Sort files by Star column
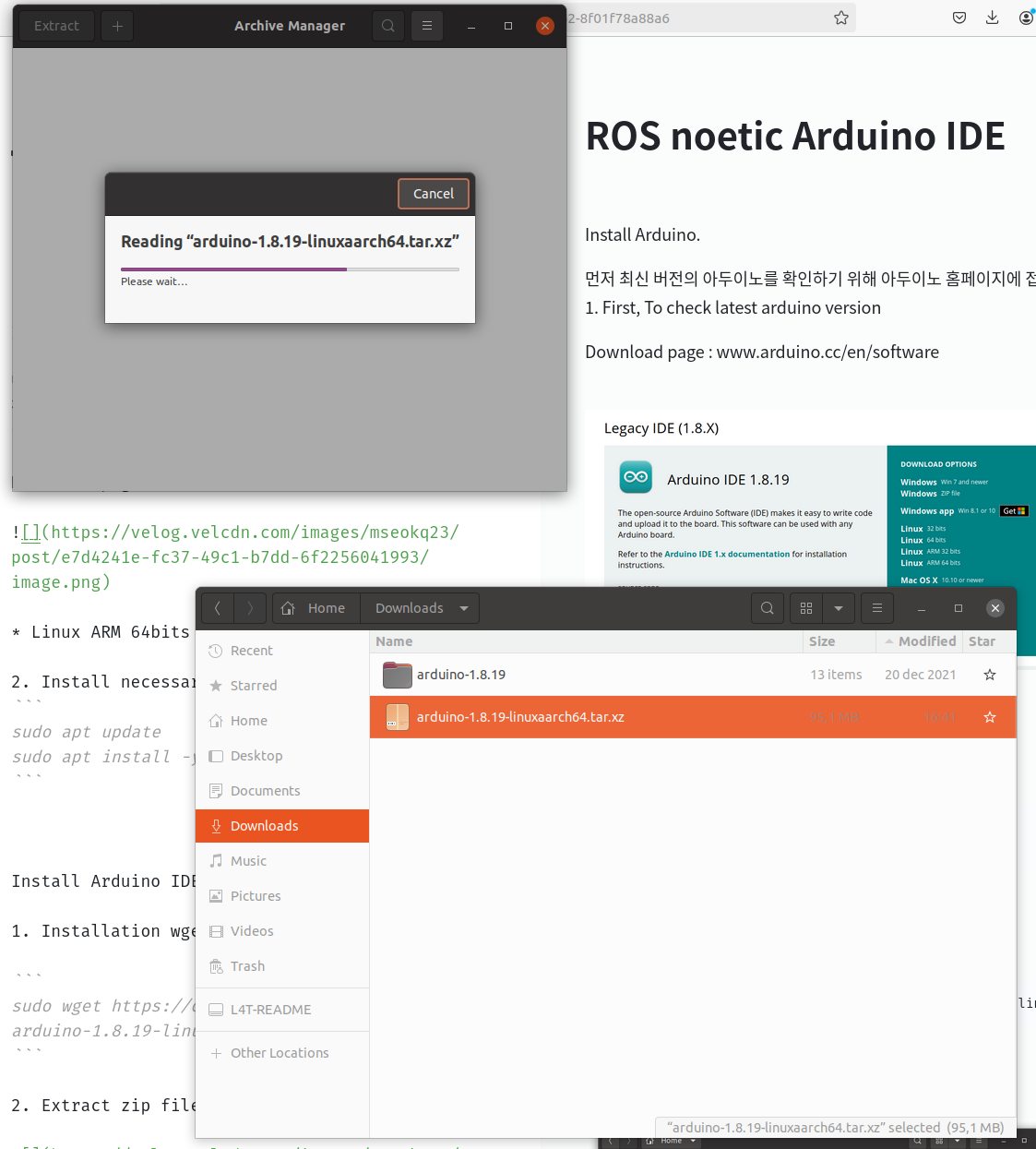 (x=989, y=641)
